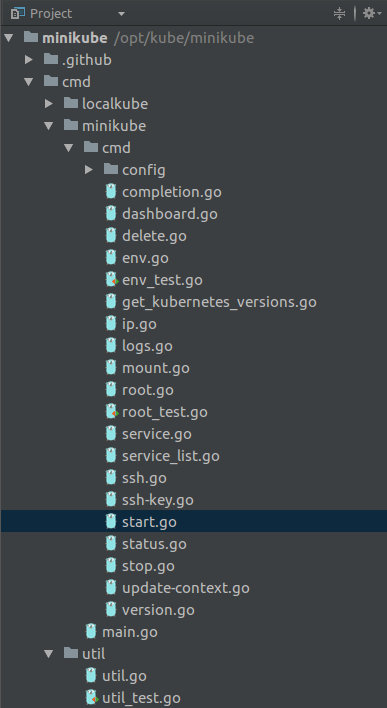Viewport: 387px width, 708px height.
Task: Open the Project view dropdown arrow
Action: click(121, 14)
